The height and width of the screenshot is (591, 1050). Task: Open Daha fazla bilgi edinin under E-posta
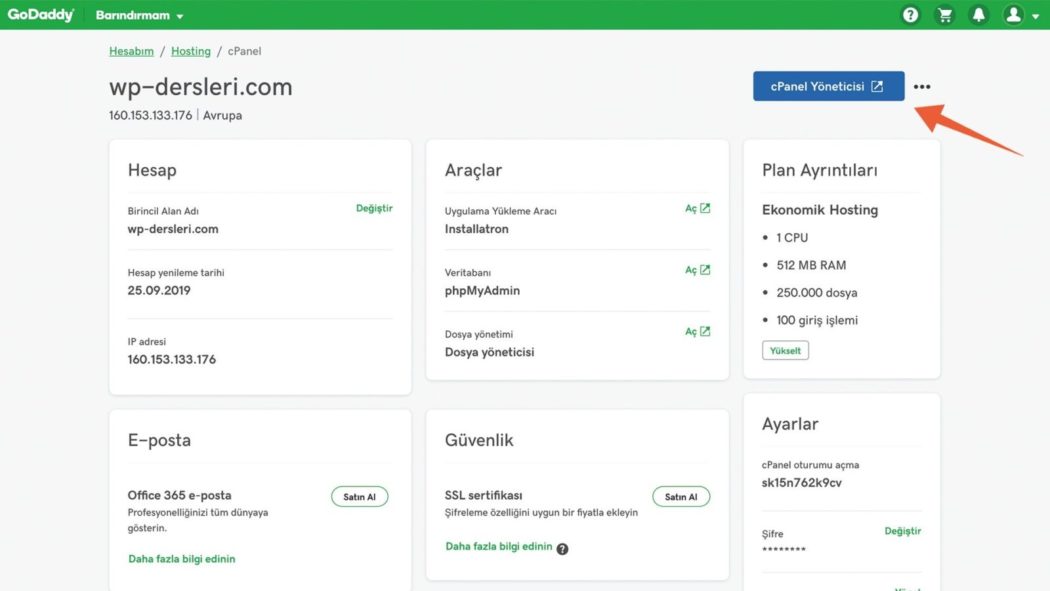pyautogui.click(x=181, y=559)
